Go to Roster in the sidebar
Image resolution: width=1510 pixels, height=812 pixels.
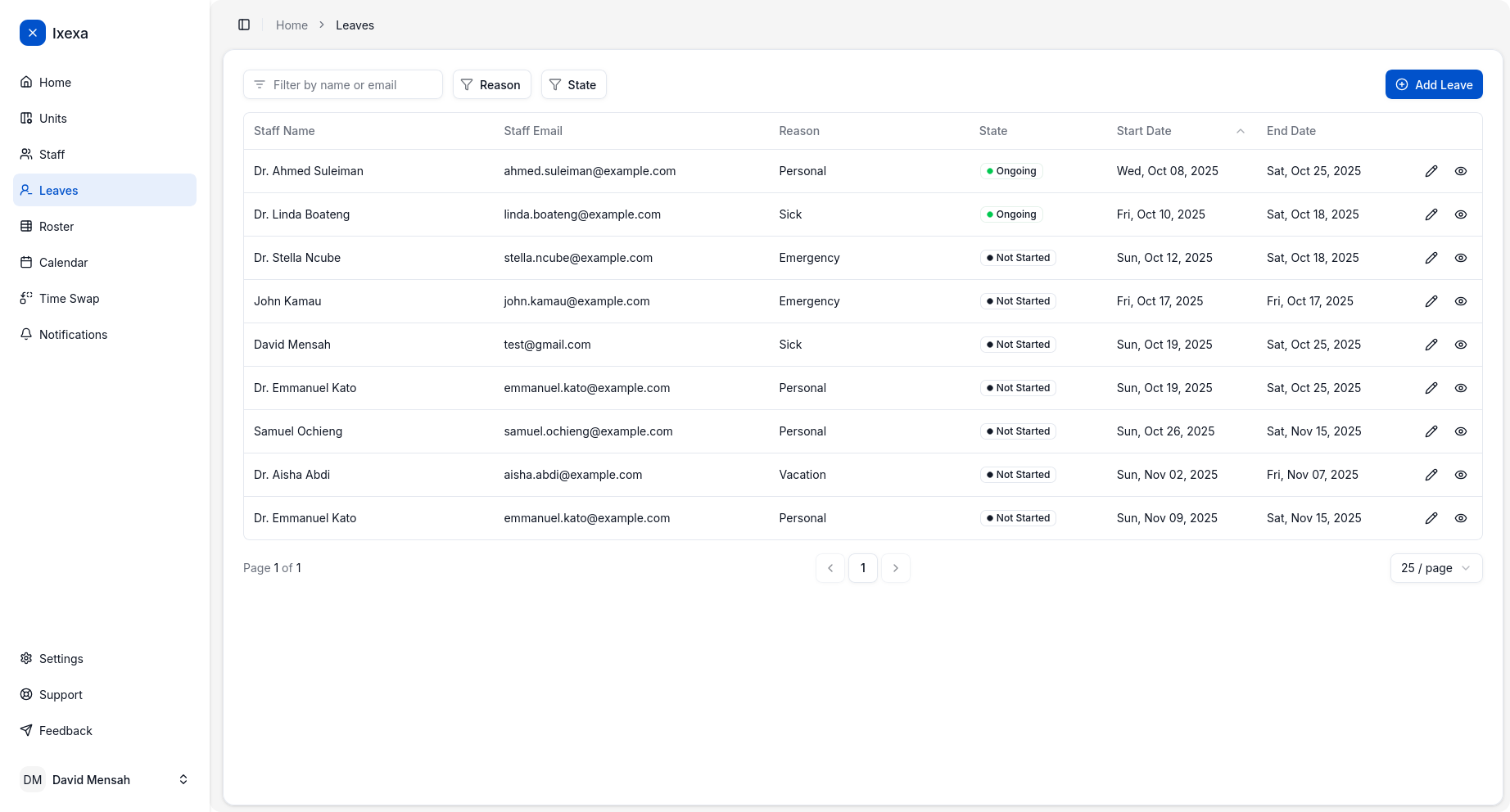57,227
